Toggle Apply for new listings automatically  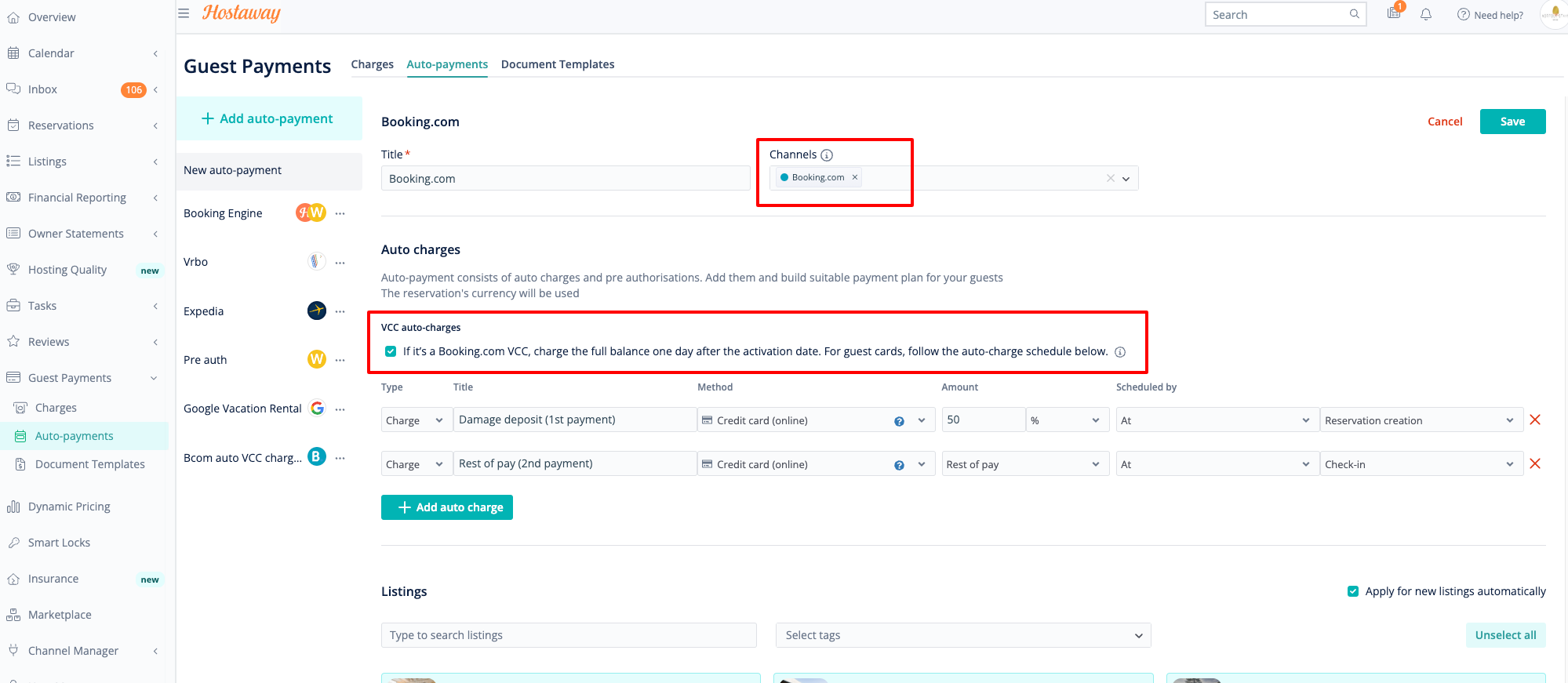tap(1353, 591)
